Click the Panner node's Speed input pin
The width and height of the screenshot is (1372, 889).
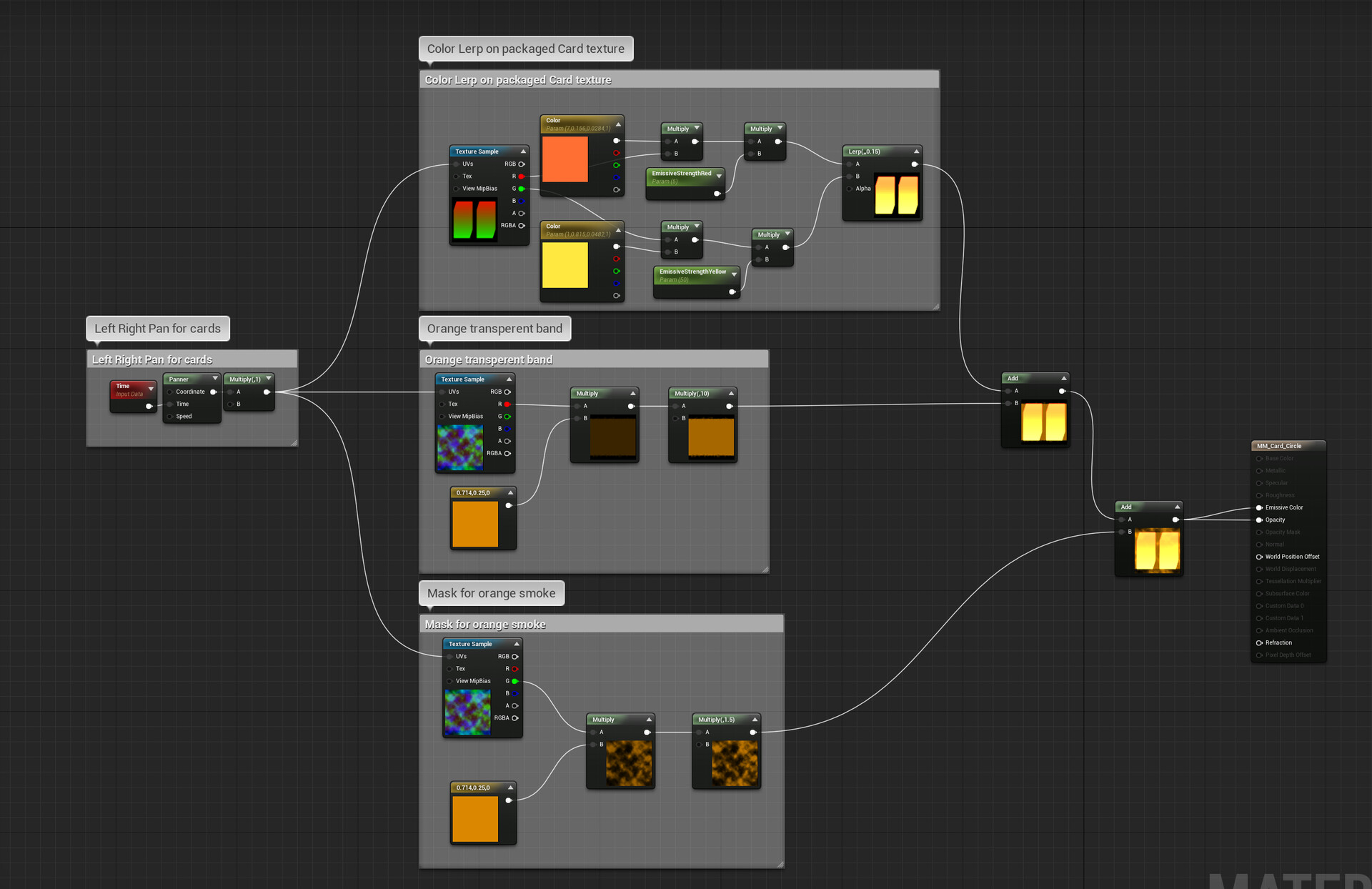pos(170,416)
